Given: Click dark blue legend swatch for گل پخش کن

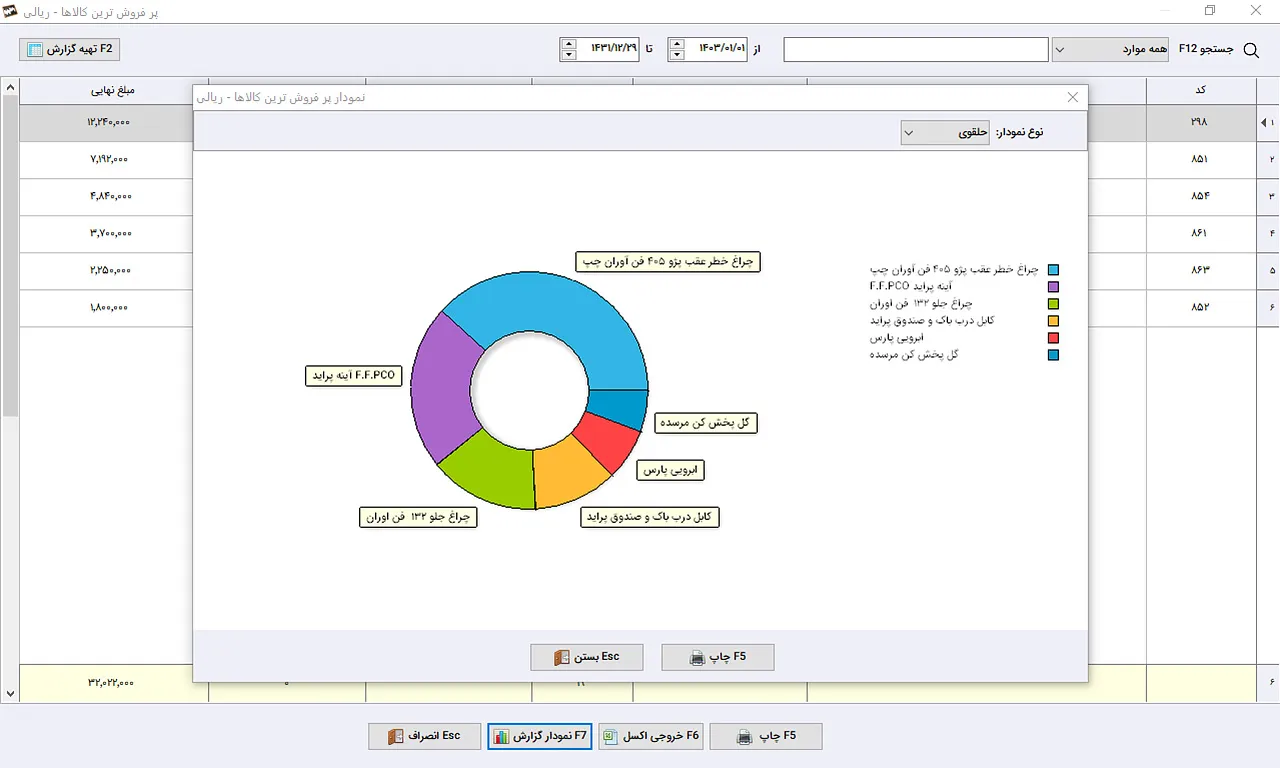Looking at the screenshot, I should click(x=1053, y=355).
